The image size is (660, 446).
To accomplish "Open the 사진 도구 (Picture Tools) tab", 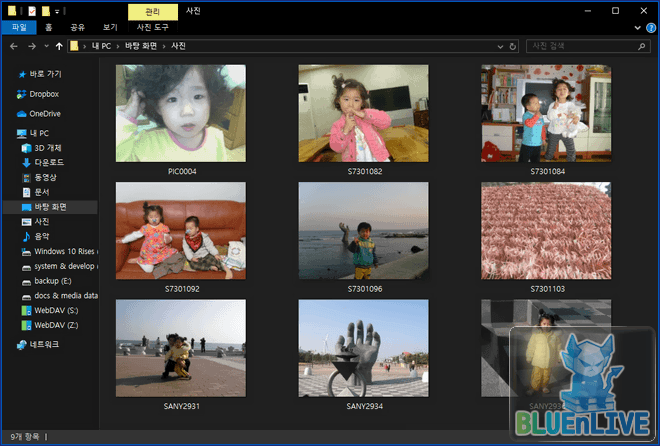I will [153, 28].
